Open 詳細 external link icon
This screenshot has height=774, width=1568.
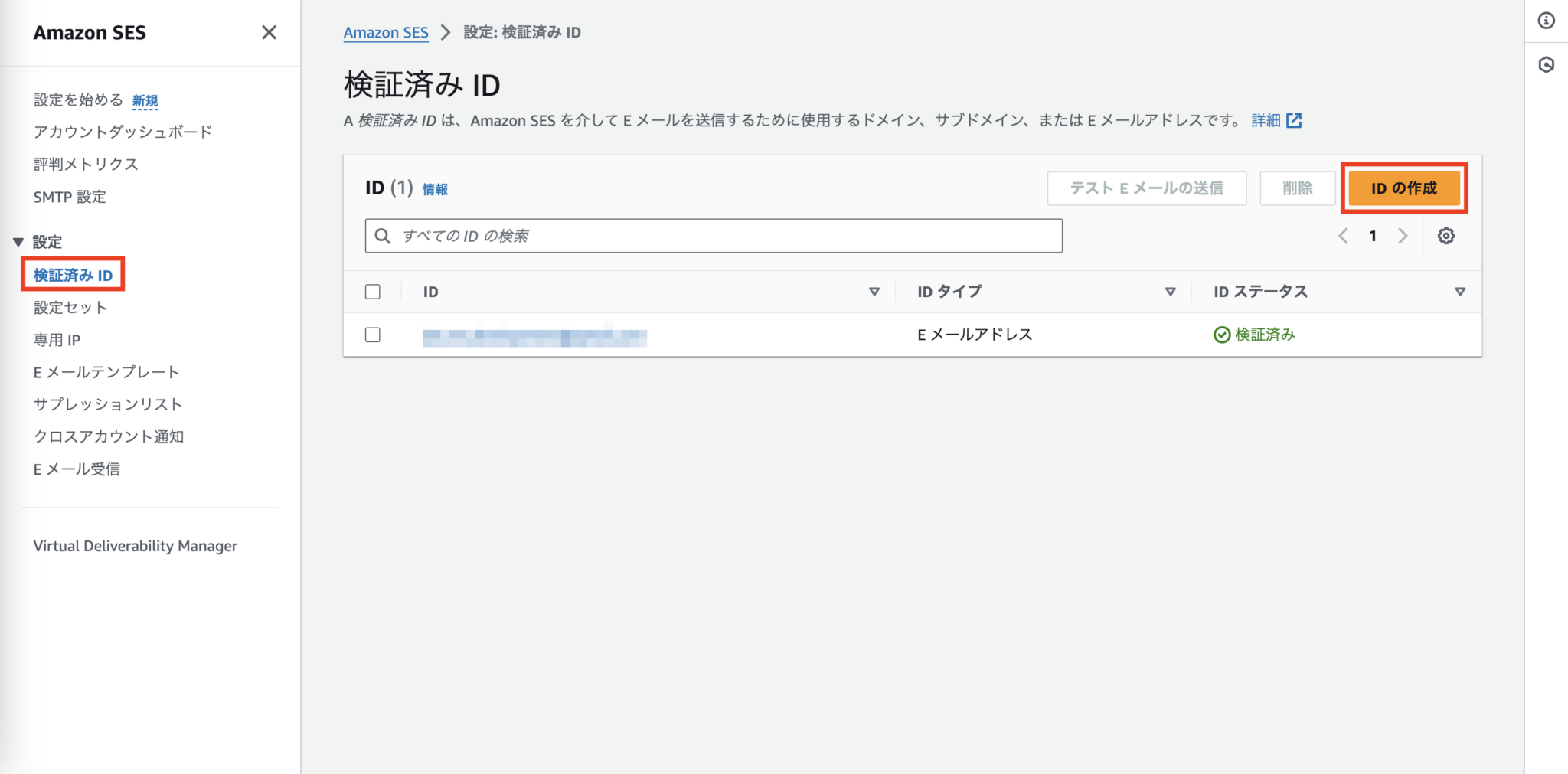(1294, 120)
